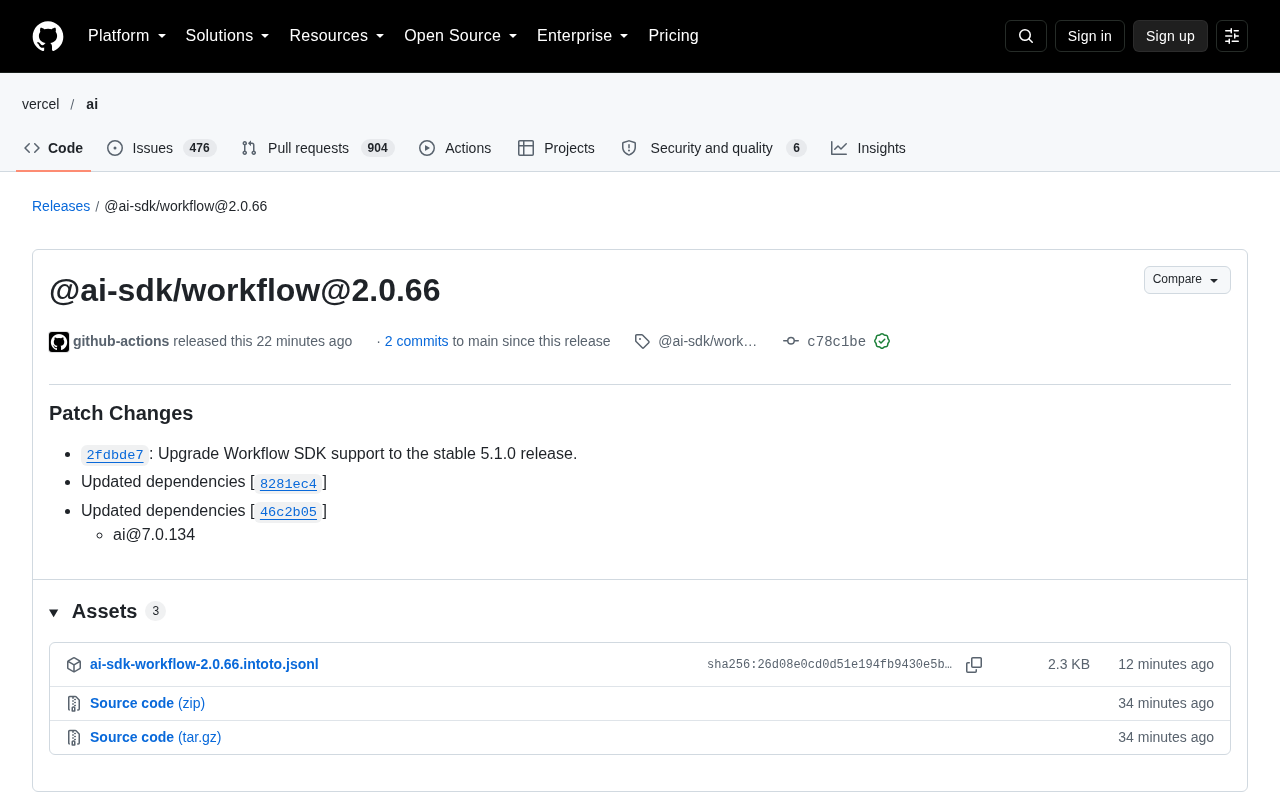Go to the Pricing page

click(674, 36)
